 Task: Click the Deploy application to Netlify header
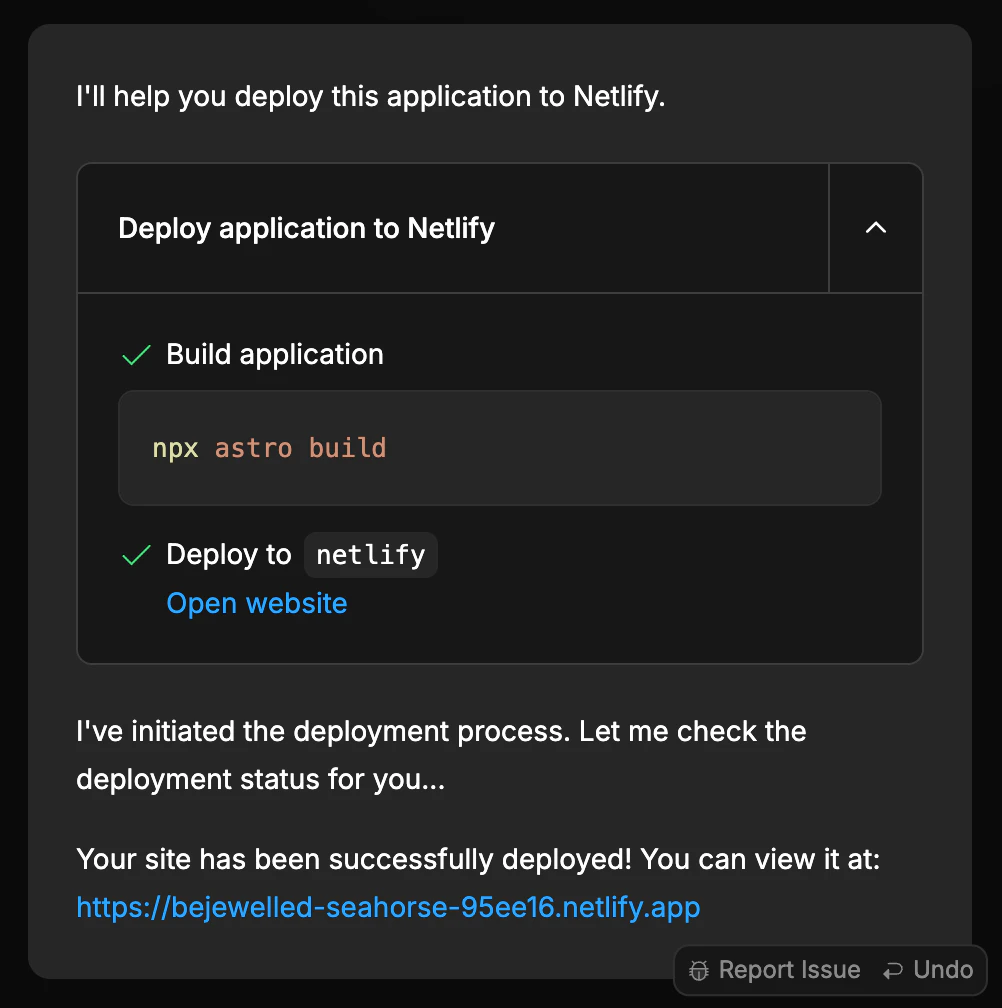tap(306, 228)
